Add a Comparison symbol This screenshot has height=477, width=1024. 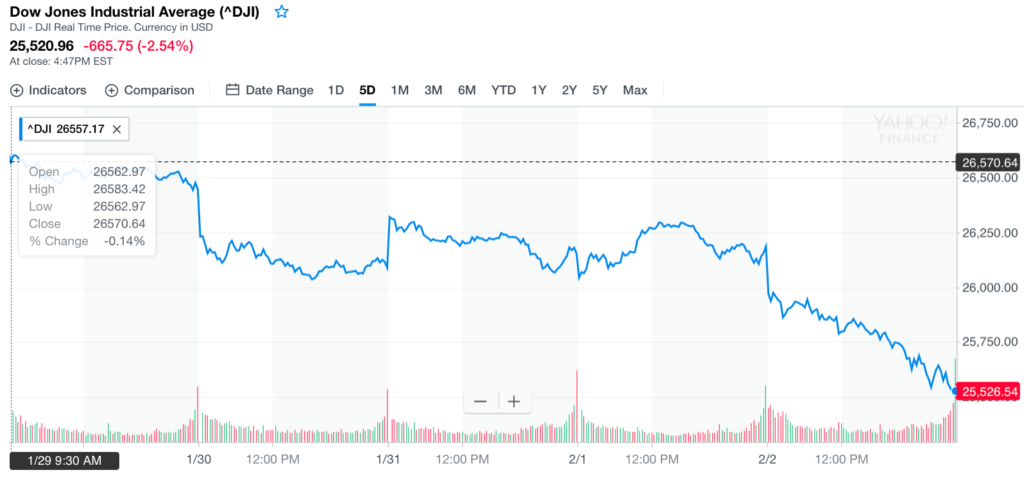150,90
